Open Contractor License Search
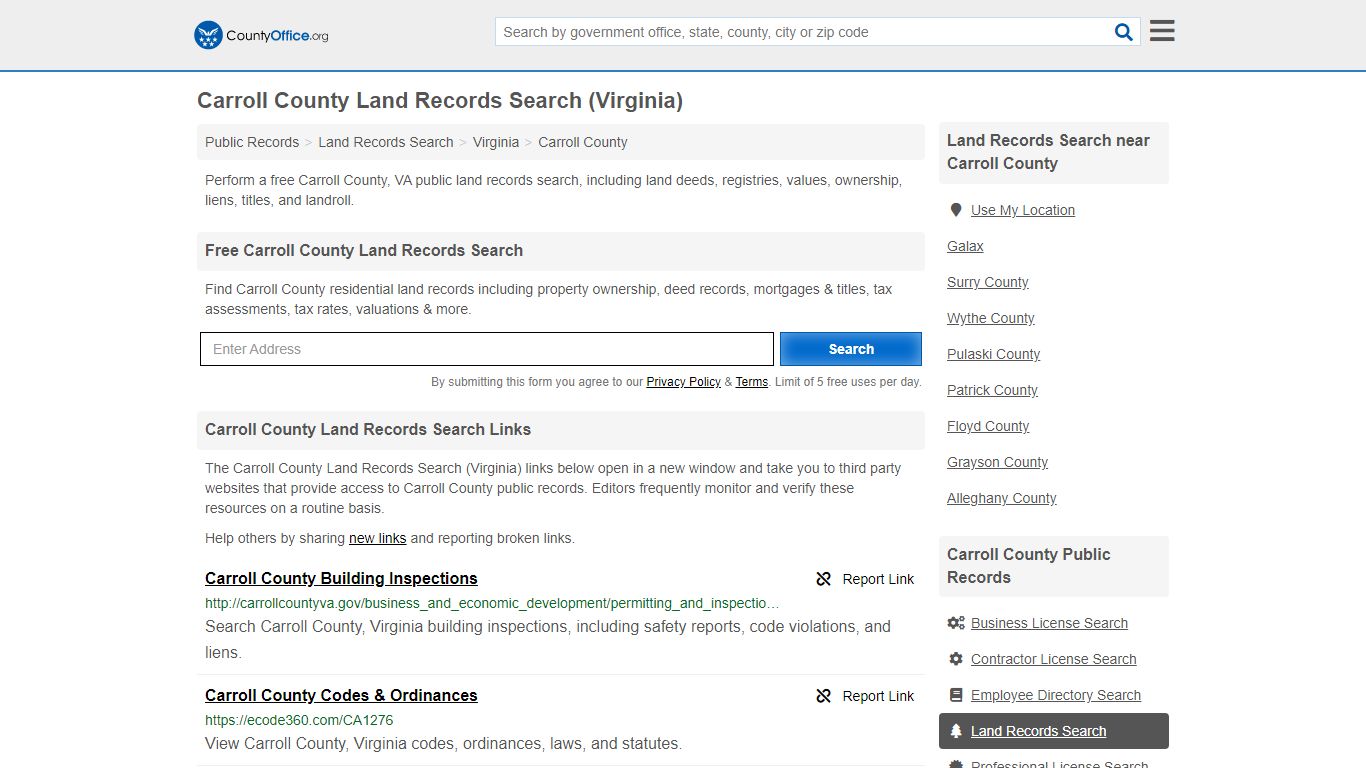The image size is (1366, 768). pyautogui.click(x=1054, y=659)
